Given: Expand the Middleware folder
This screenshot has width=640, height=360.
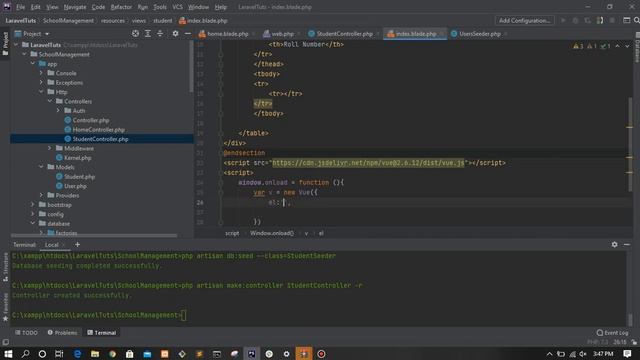Looking at the screenshot, I should [x=50, y=148].
